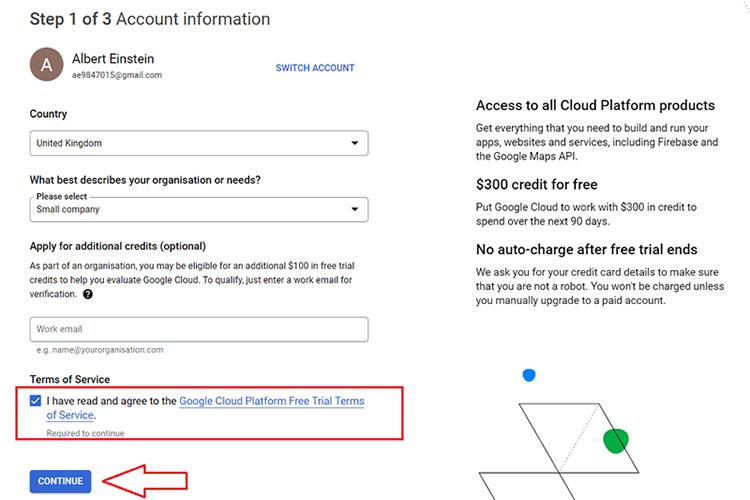This screenshot has height=500, width=750.
Task: Click the 'No auto-charge after free trial ends' heading
Action: pyautogui.click(x=586, y=250)
